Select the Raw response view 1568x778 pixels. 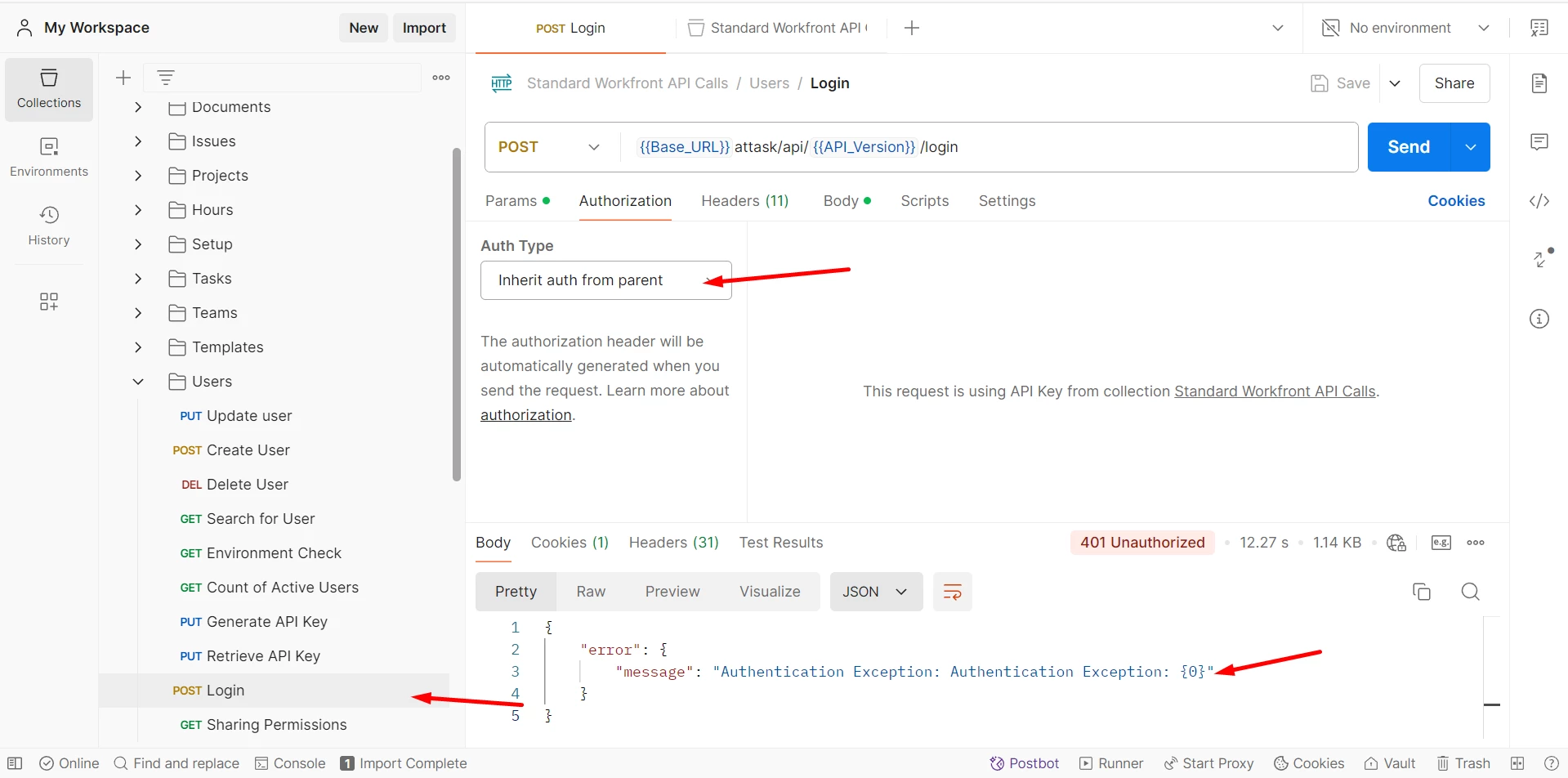[591, 592]
